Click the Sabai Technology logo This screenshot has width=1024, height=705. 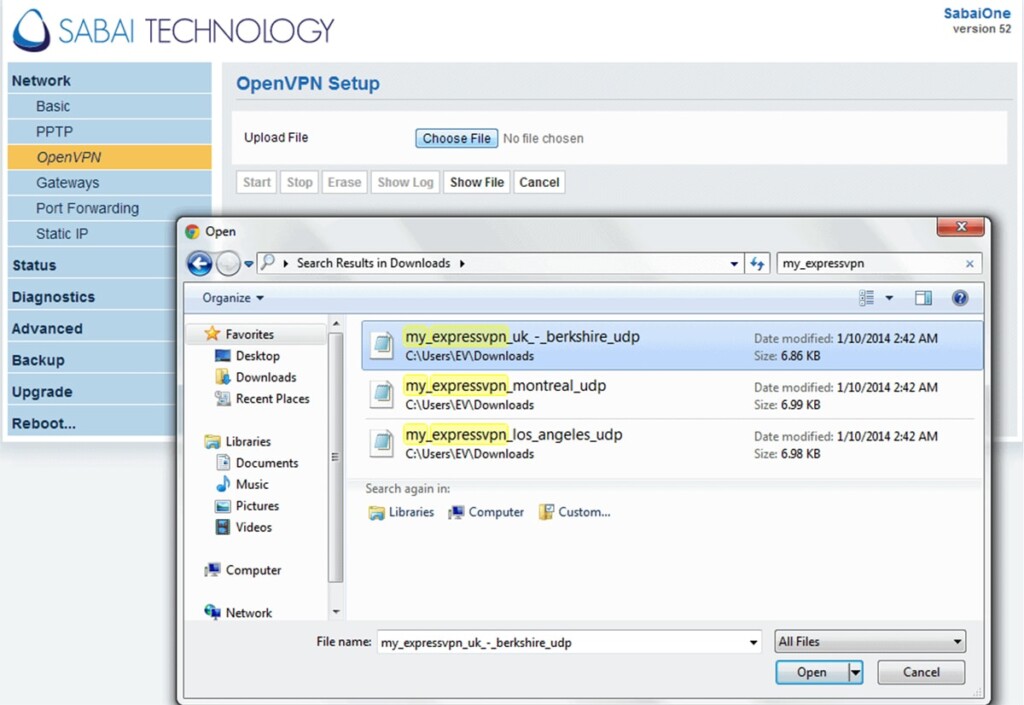pos(173,30)
